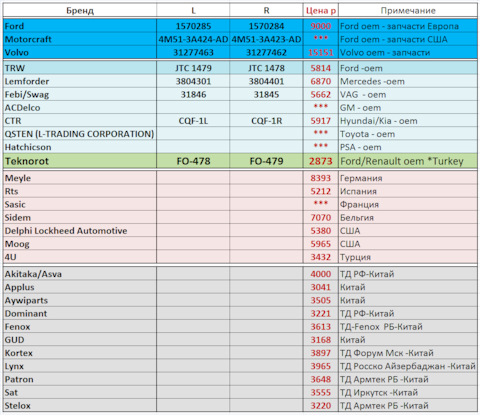The height and width of the screenshot is (416, 480).
Task: Click the Akitaka/Asva brand cell
Action: coord(80,274)
